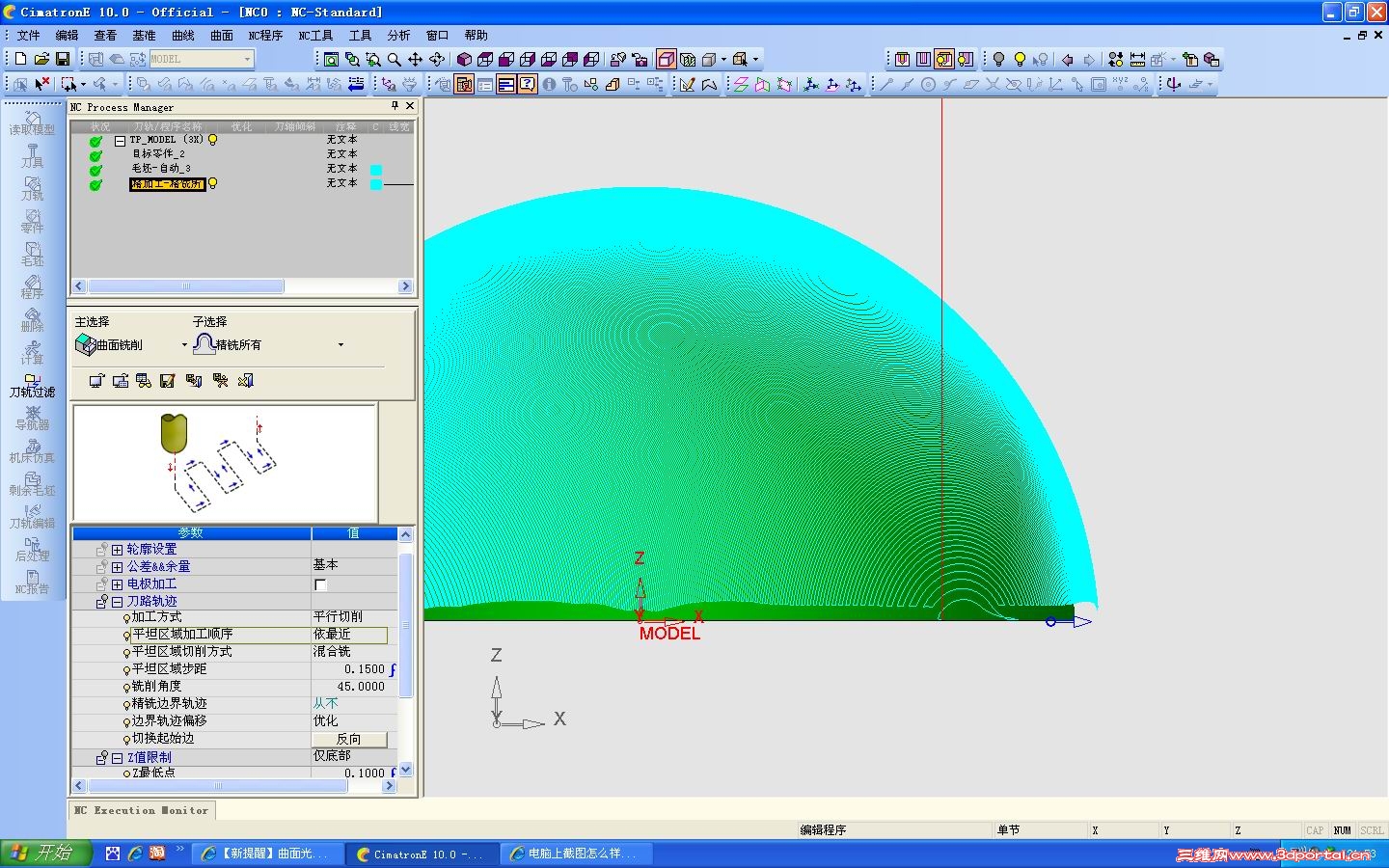The height and width of the screenshot is (868, 1389).
Task: Click the help question mark toolbar icon
Action: 528,84
